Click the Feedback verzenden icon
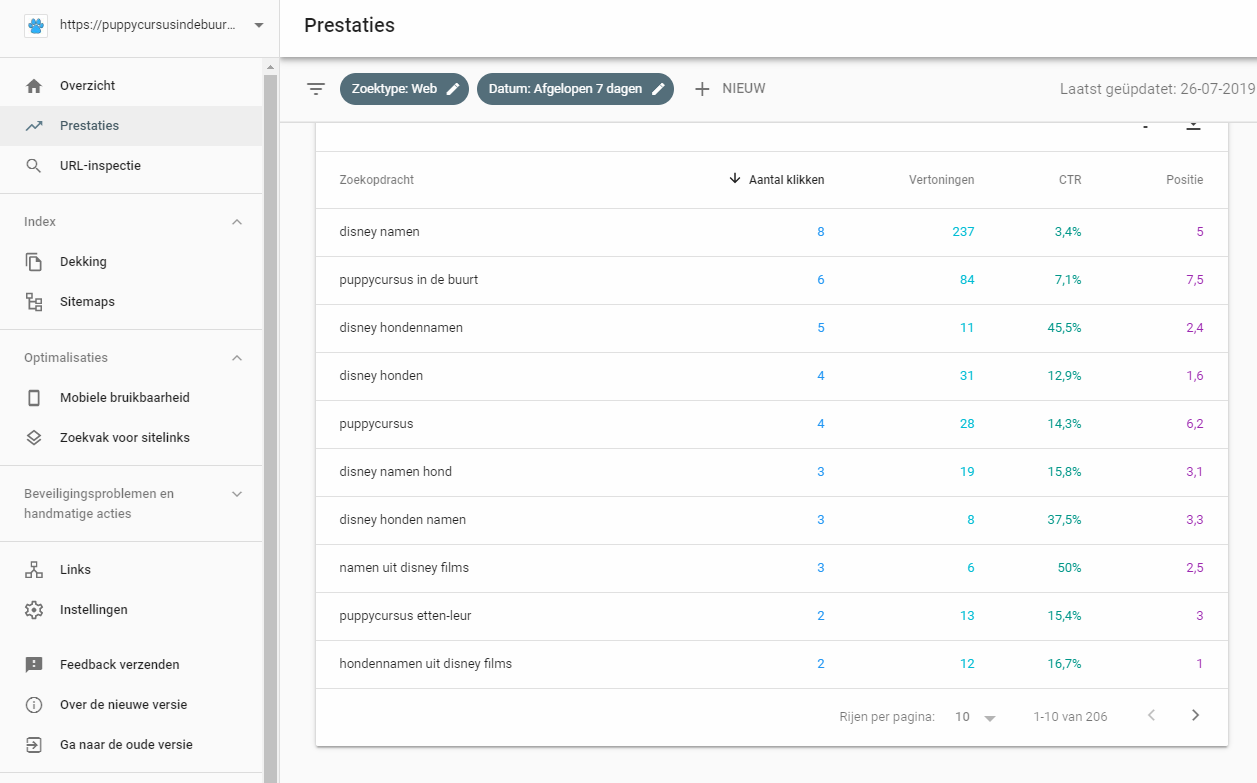The height and width of the screenshot is (783, 1257). point(34,665)
